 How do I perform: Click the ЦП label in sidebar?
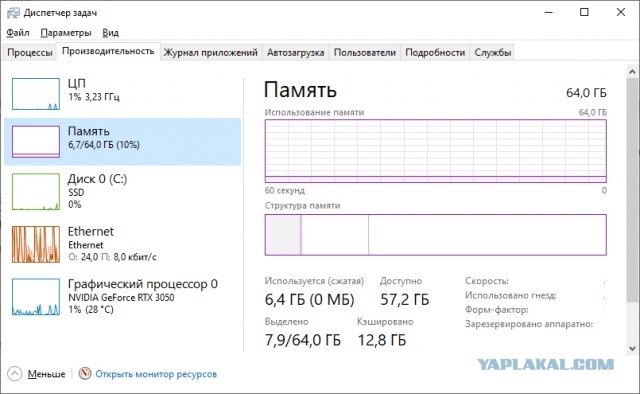tap(77, 83)
